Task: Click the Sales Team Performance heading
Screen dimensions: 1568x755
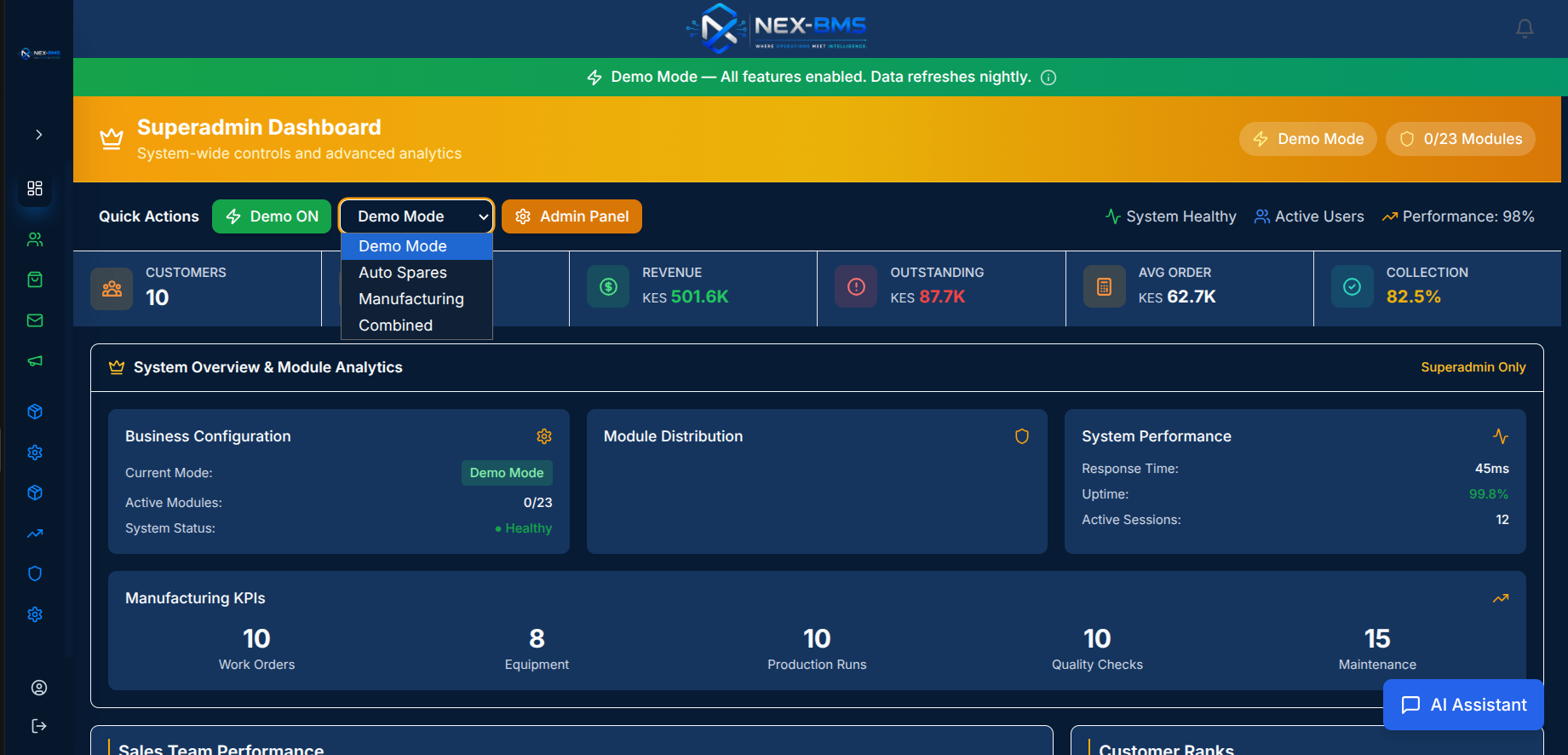Action: pyautogui.click(x=221, y=749)
